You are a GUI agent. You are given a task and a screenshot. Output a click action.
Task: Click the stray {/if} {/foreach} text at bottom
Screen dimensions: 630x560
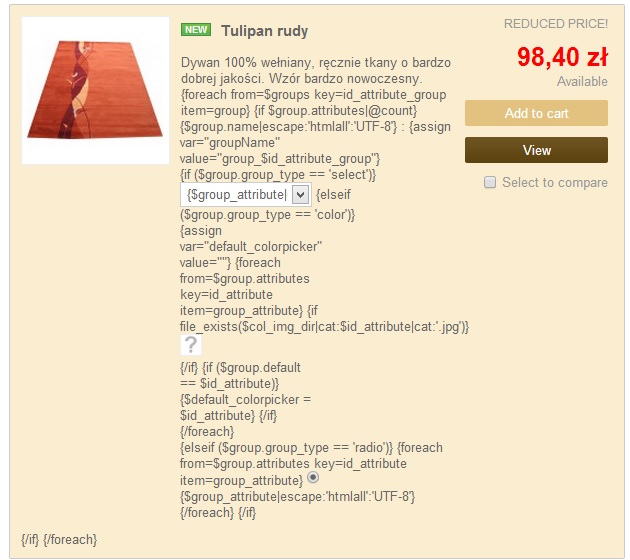(59, 540)
